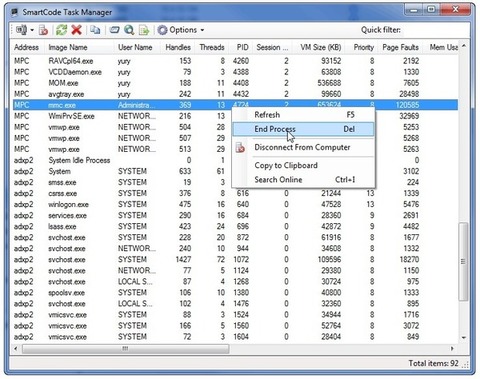Click the connect to computer toolbar icon
Viewport: 480px width, 379px height.
tap(21, 30)
